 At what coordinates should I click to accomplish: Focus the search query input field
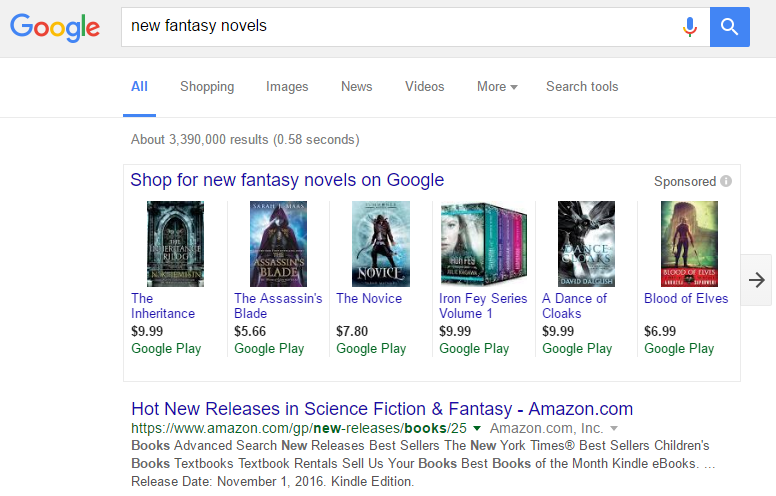[x=400, y=26]
